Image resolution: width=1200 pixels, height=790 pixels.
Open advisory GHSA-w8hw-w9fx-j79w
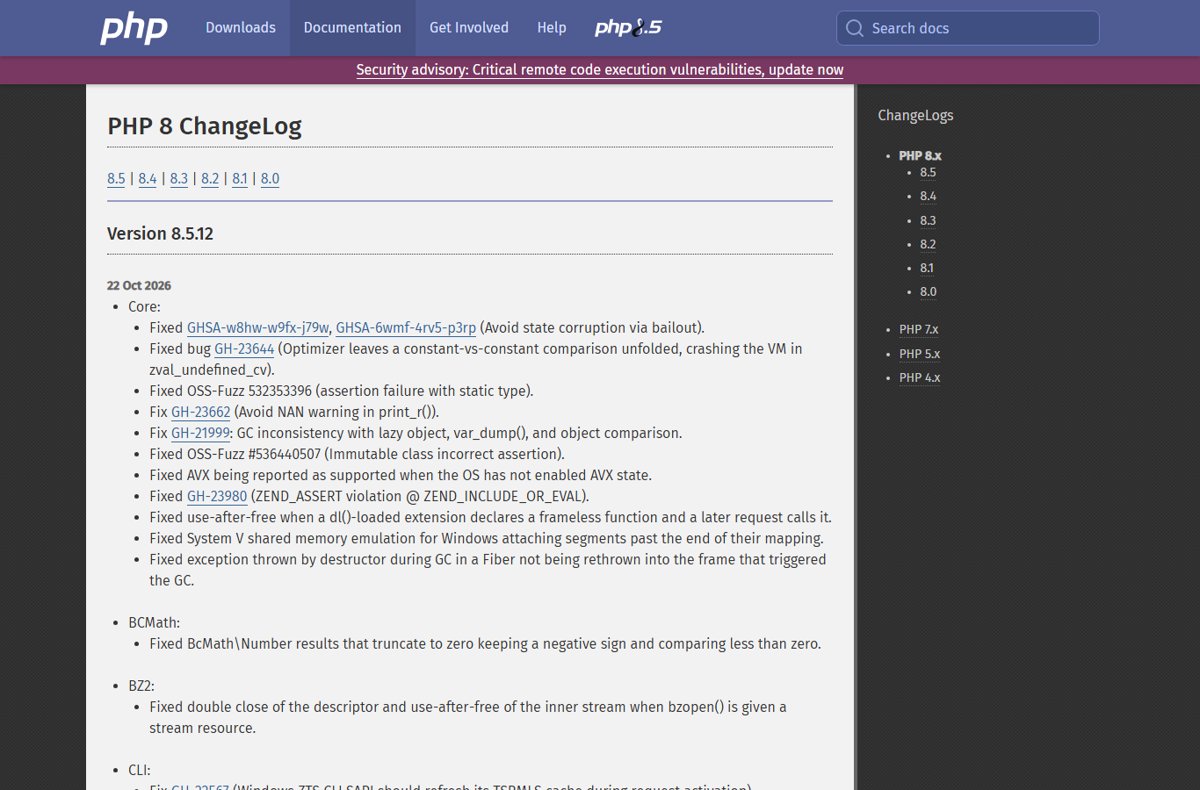258,328
